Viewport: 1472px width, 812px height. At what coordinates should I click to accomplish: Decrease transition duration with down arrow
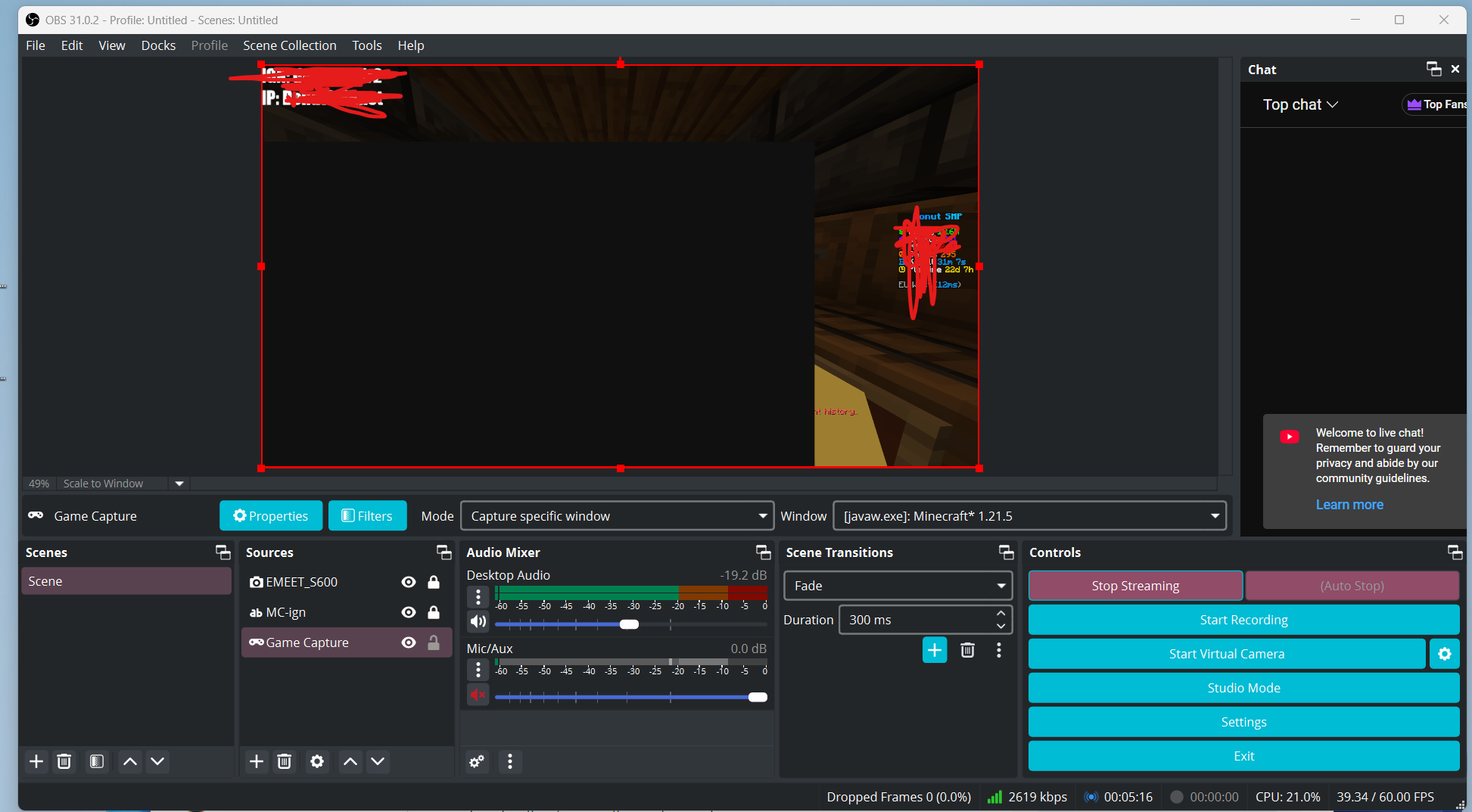pyautogui.click(x=1001, y=627)
